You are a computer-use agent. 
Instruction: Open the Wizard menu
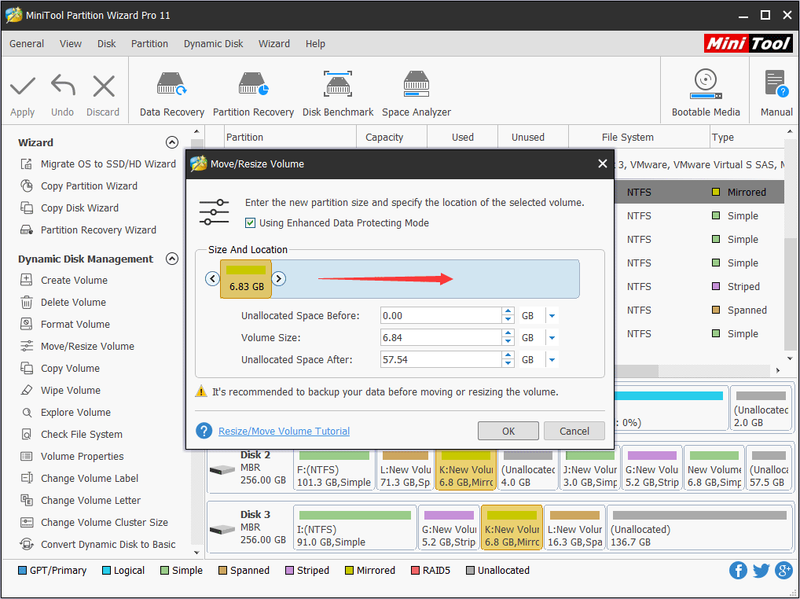point(274,44)
